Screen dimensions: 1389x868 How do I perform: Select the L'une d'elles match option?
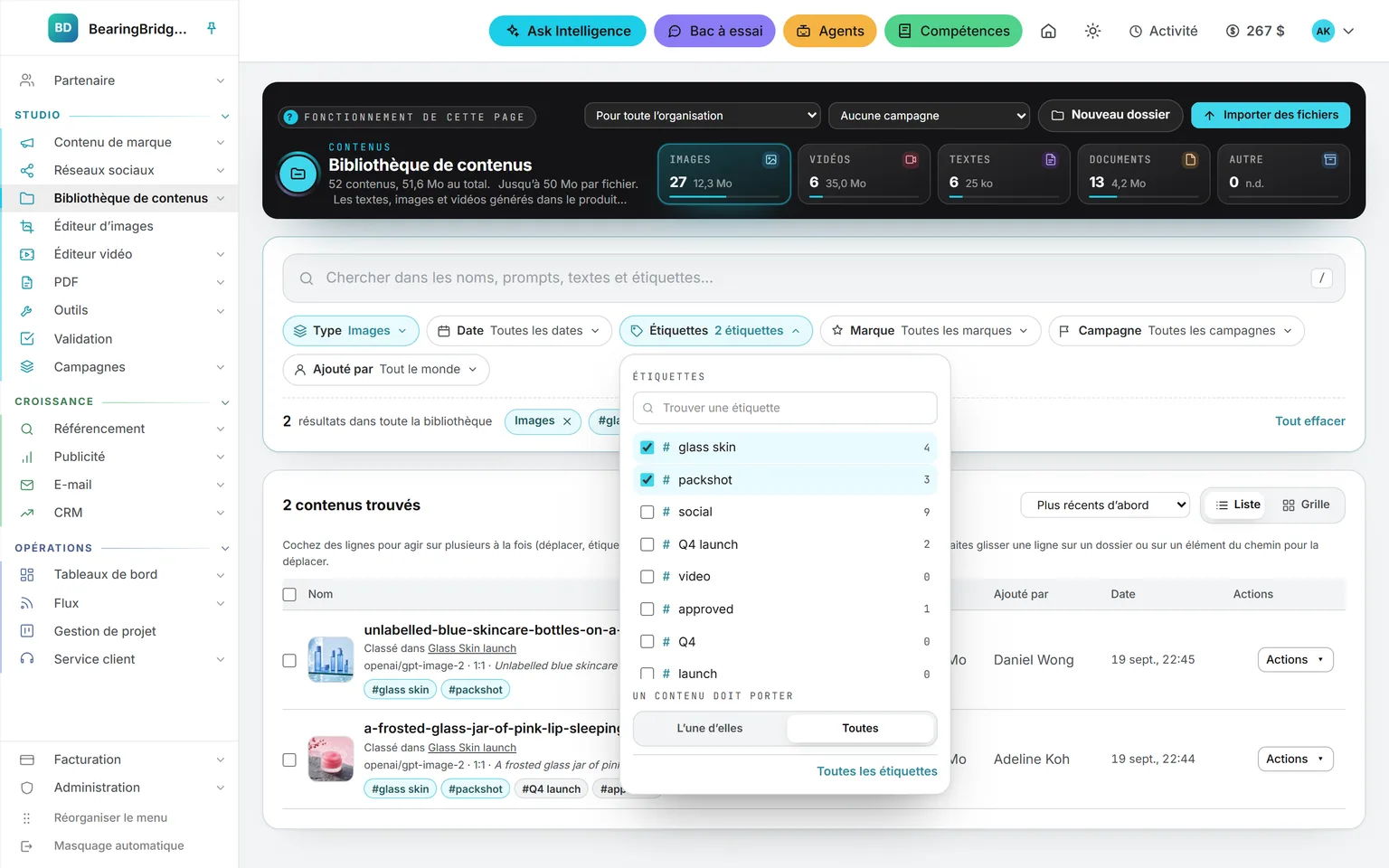[710, 729]
